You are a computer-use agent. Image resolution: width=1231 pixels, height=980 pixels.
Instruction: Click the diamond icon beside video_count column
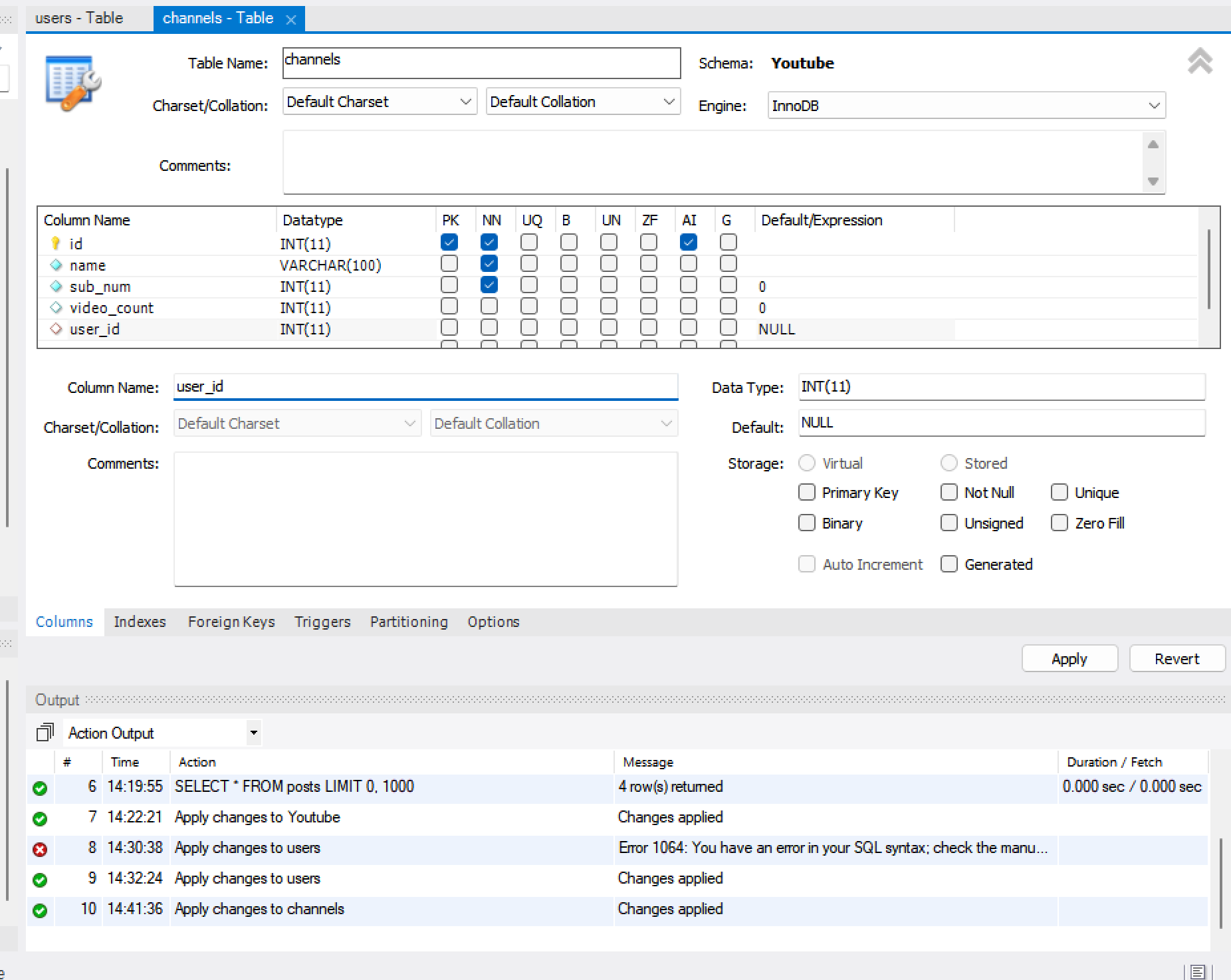click(x=56, y=307)
